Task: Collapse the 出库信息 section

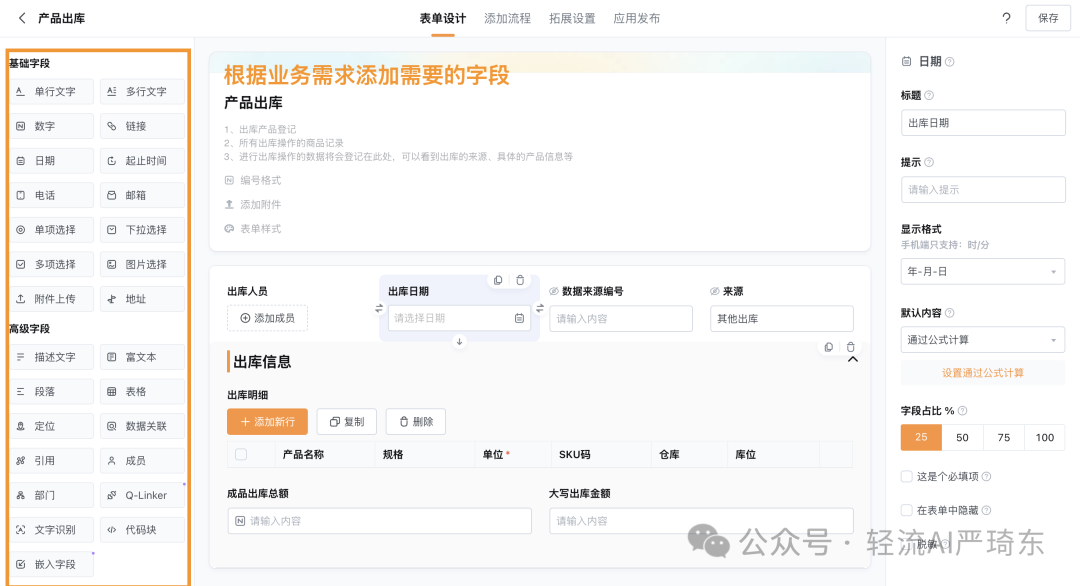Action: pos(851,360)
